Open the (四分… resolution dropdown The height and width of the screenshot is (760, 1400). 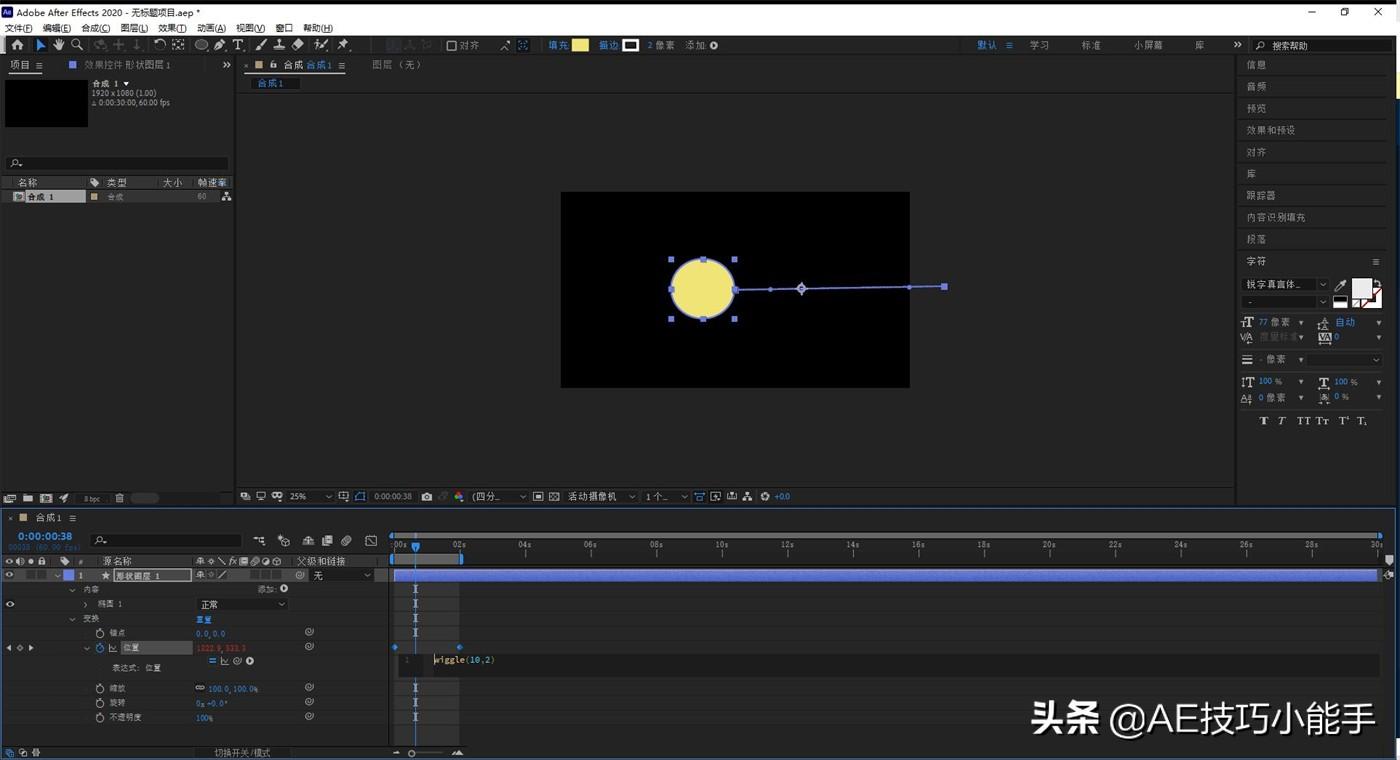pos(499,496)
